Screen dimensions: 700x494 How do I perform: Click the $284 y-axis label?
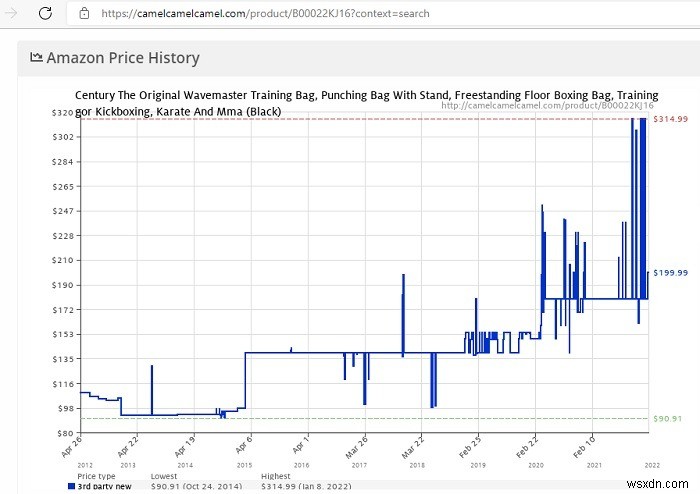point(62,162)
